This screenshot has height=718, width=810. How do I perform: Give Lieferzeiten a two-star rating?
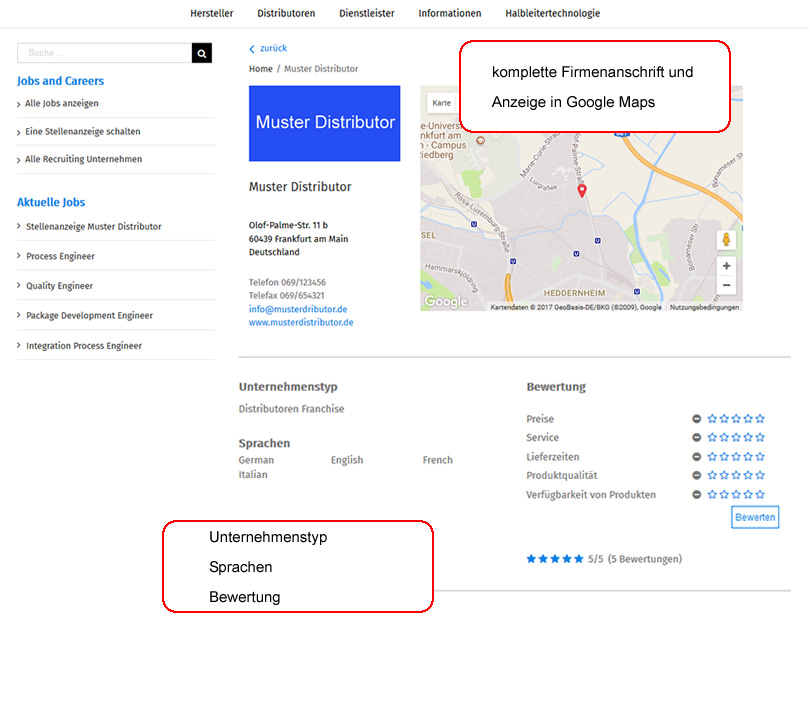[x=724, y=457]
